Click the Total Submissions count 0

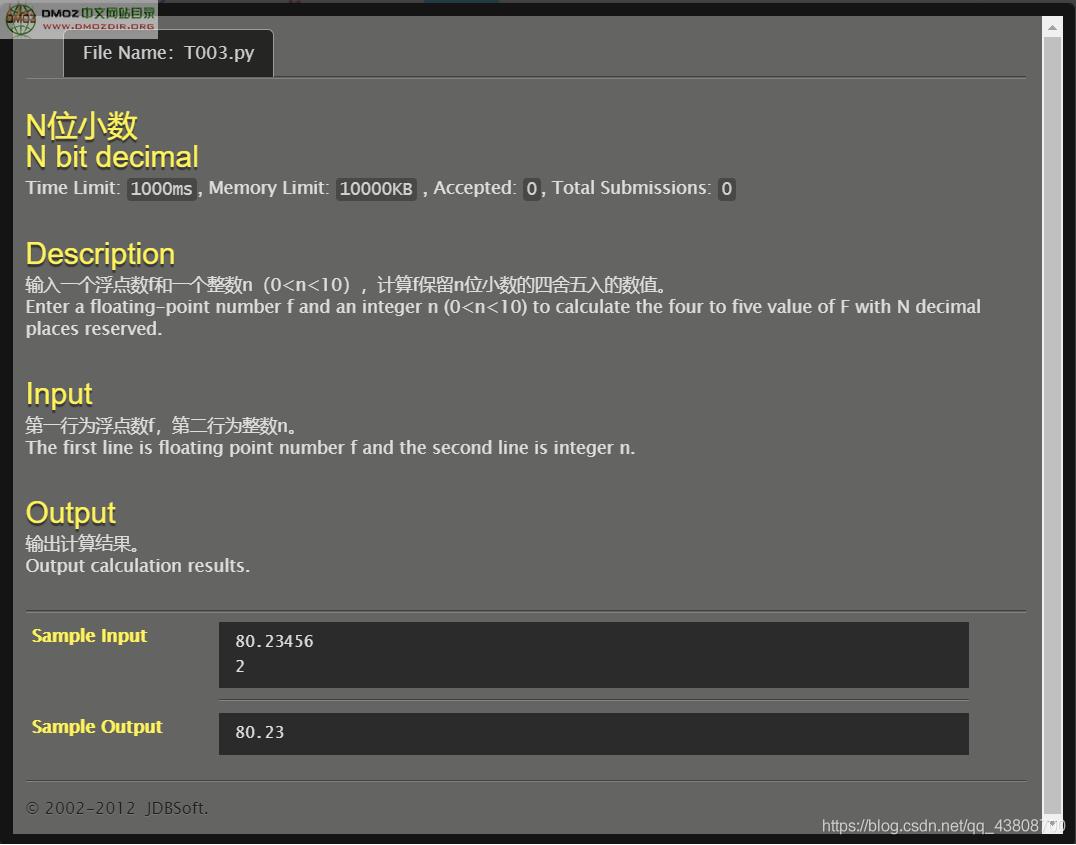coord(727,189)
